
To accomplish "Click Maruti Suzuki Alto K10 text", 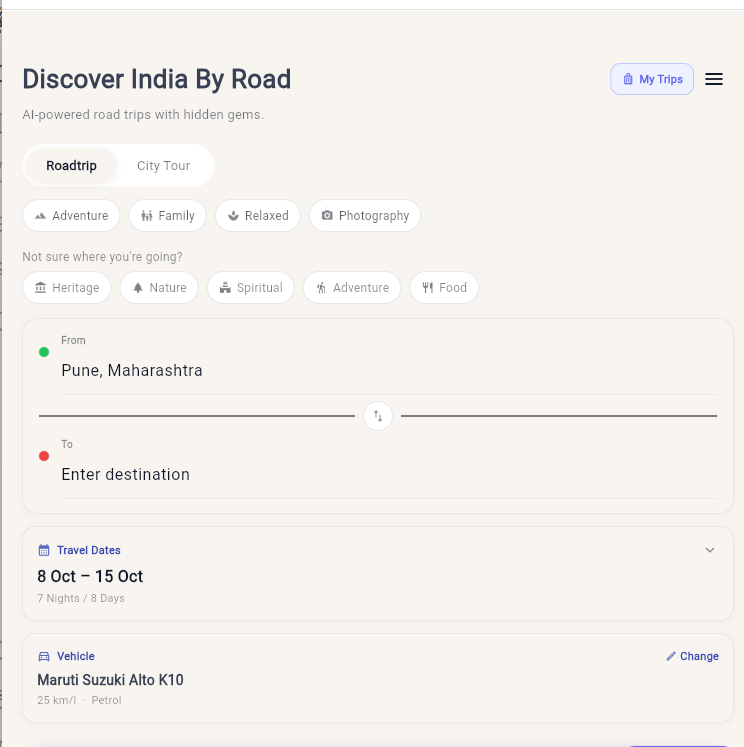I will [111, 680].
